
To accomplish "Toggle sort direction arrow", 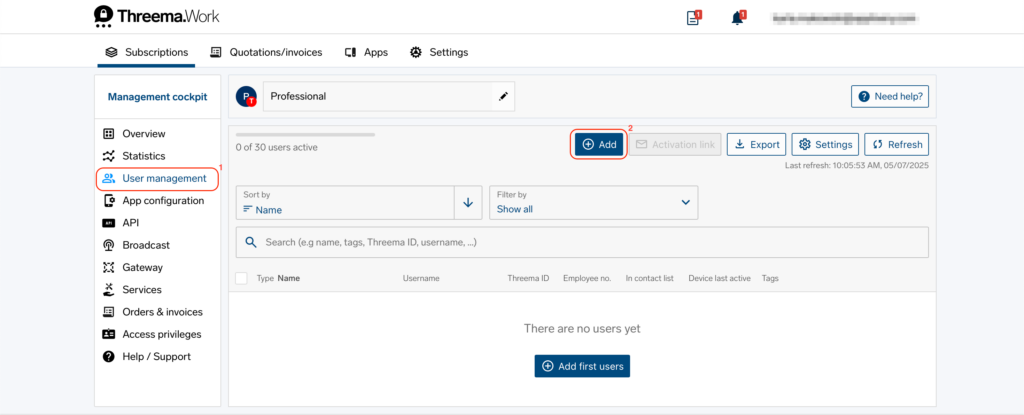I will 468,203.
